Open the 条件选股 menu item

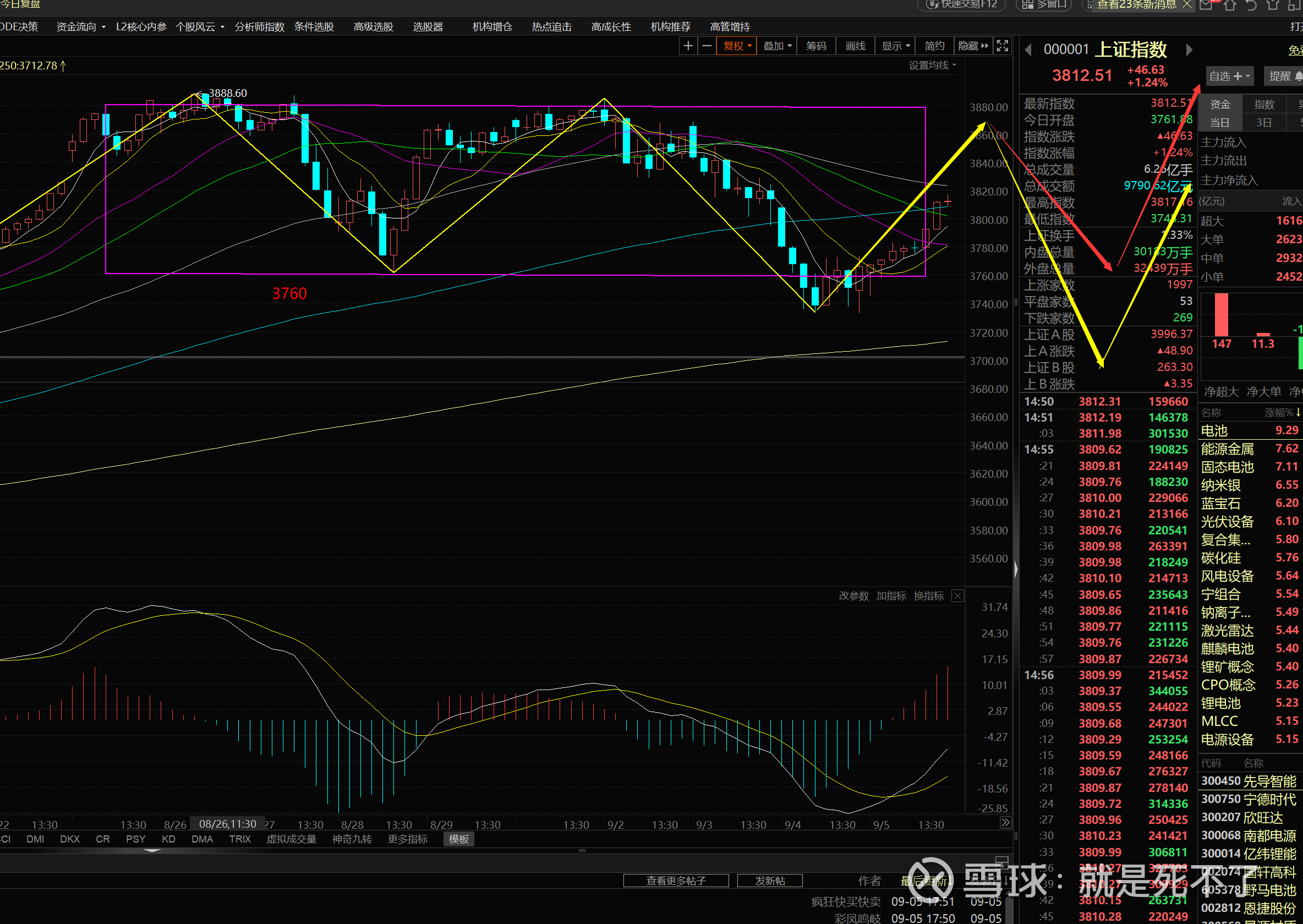coord(314,27)
